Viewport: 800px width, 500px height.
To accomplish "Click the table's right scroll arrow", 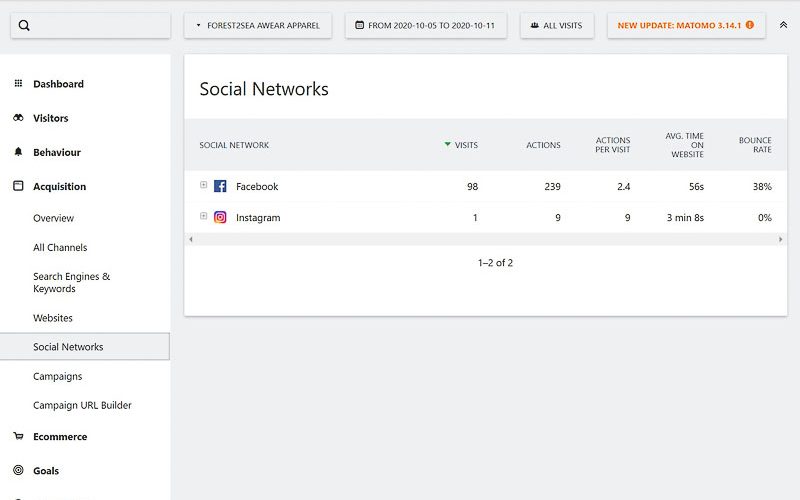I will coord(781,240).
